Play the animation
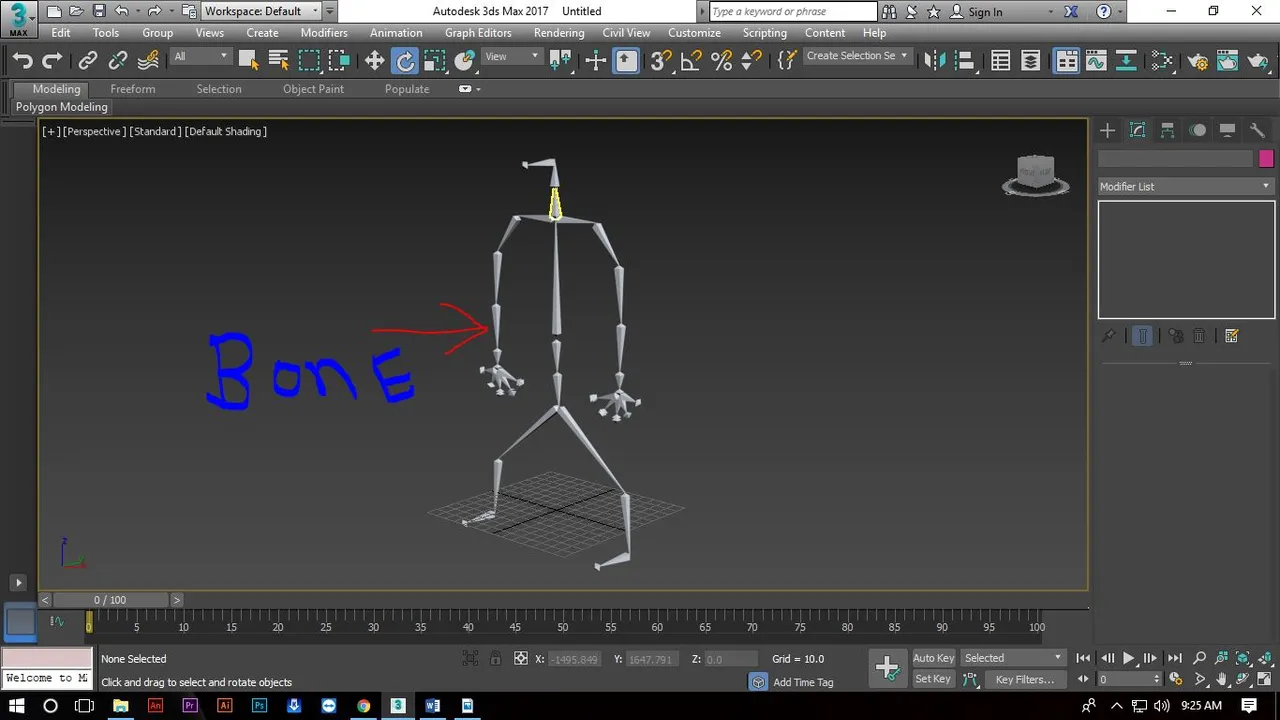This screenshot has width=1280, height=720. coord(1129,658)
